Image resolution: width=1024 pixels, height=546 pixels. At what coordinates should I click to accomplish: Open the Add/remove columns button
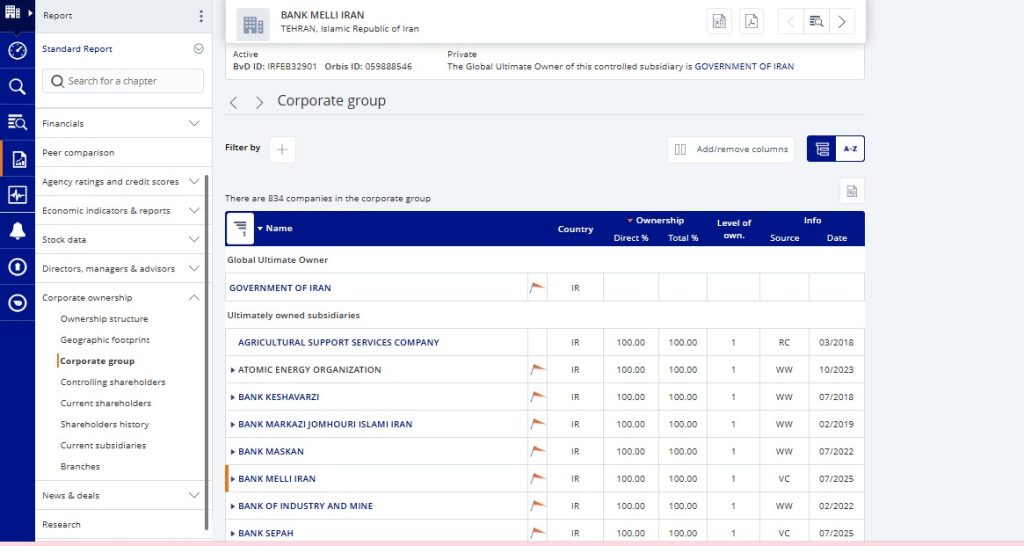pos(731,150)
